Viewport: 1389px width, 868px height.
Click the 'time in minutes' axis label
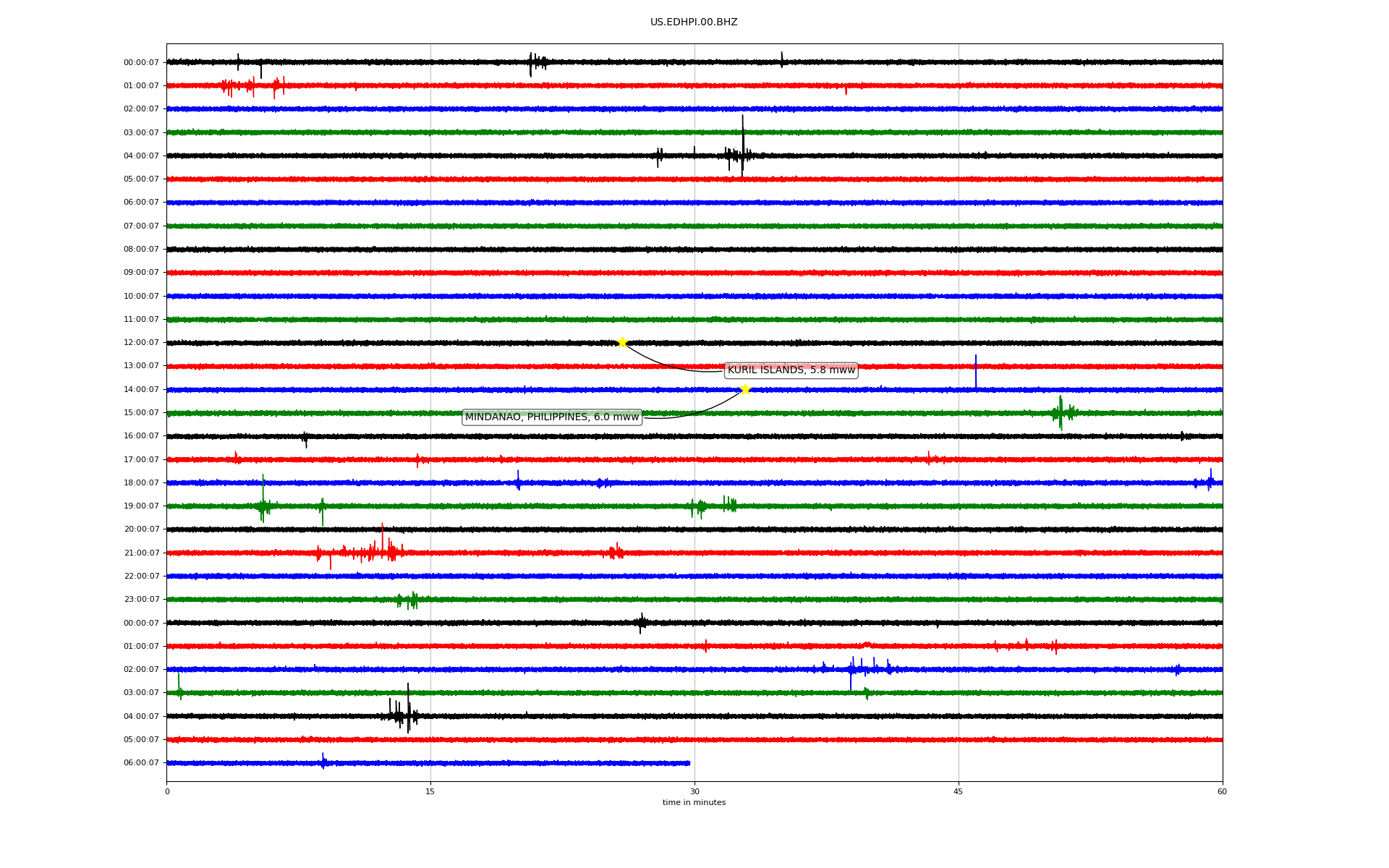tap(693, 803)
